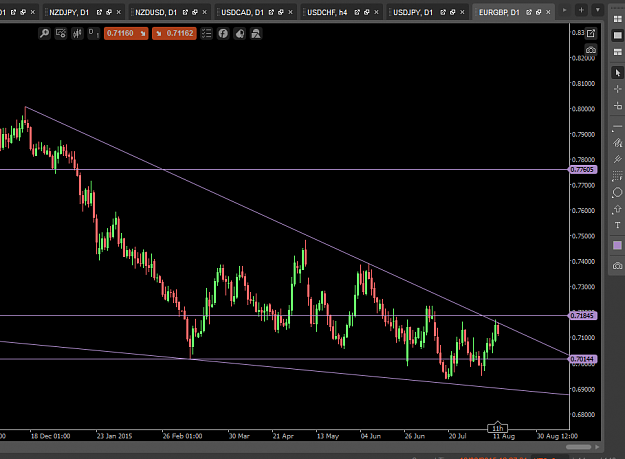625x459 pixels.
Task: Click the Facebook share icon
Action: point(223,33)
